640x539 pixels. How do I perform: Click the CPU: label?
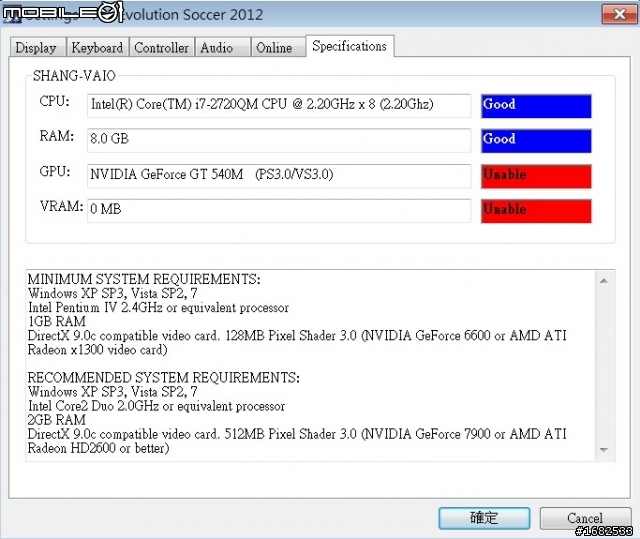[54, 101]
